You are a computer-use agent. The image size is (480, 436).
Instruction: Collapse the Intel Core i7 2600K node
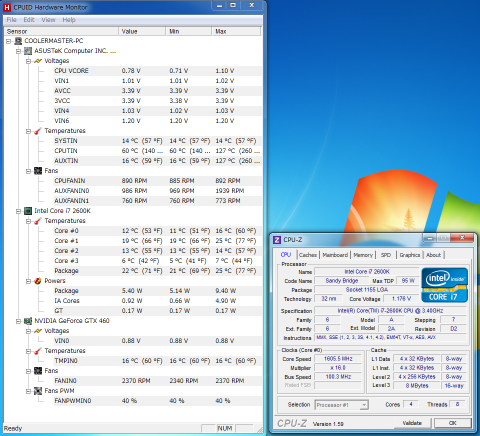[19, 211]
